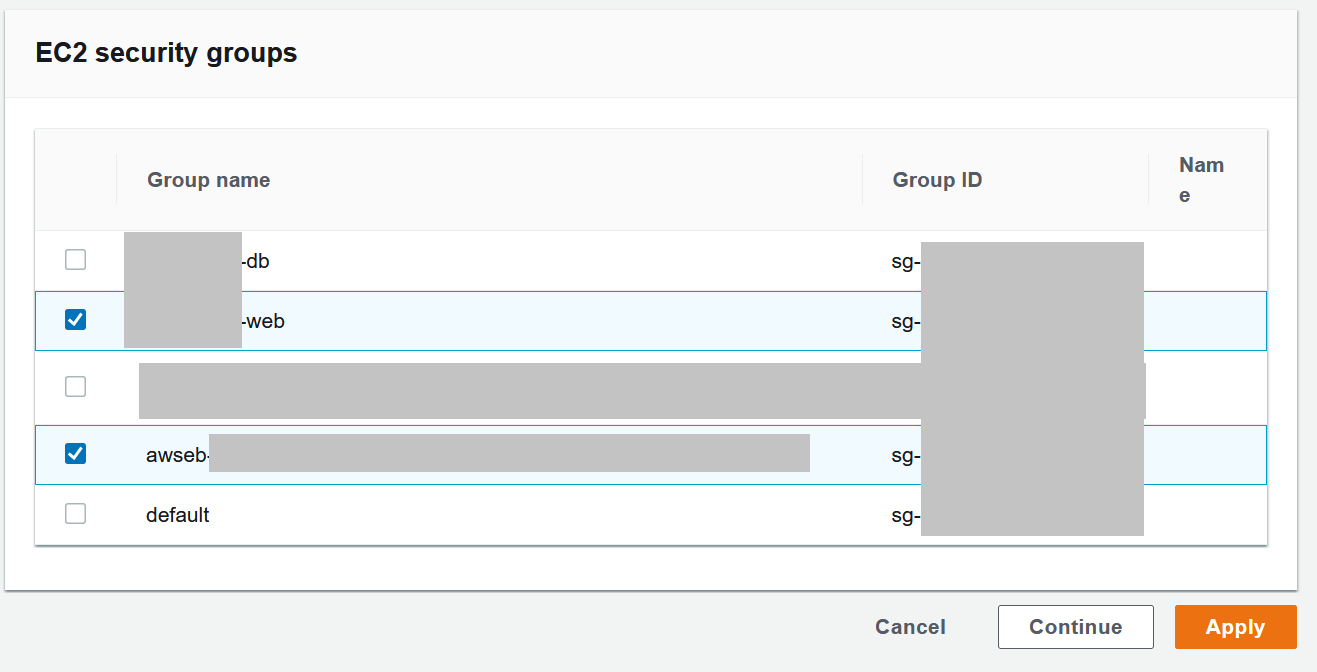
Task: Tick the checkbox in the fully redacted row
Action: 75,386
